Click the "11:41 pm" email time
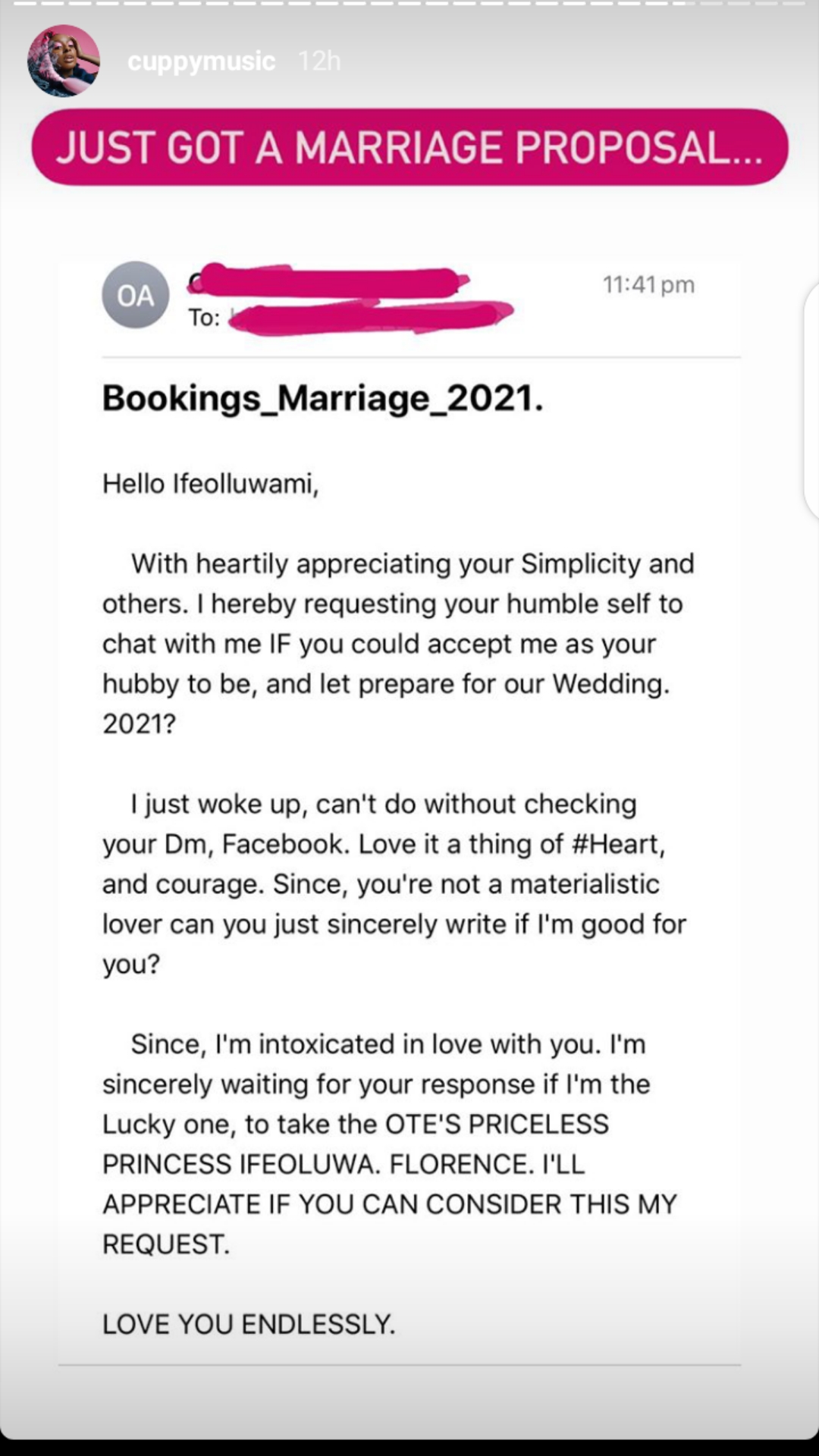 (x=648, y=284)
